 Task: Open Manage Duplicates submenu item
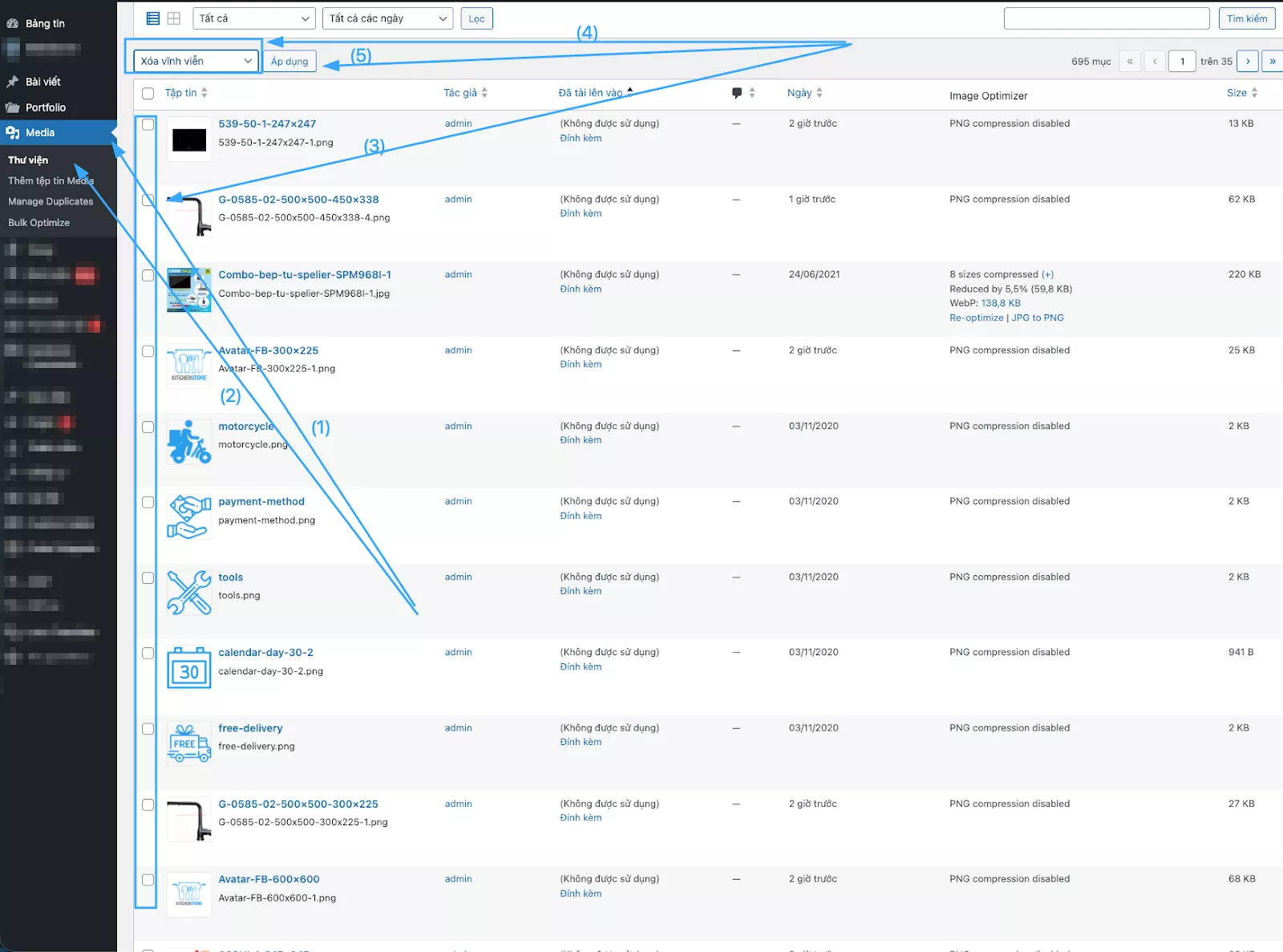click(51, 202)
